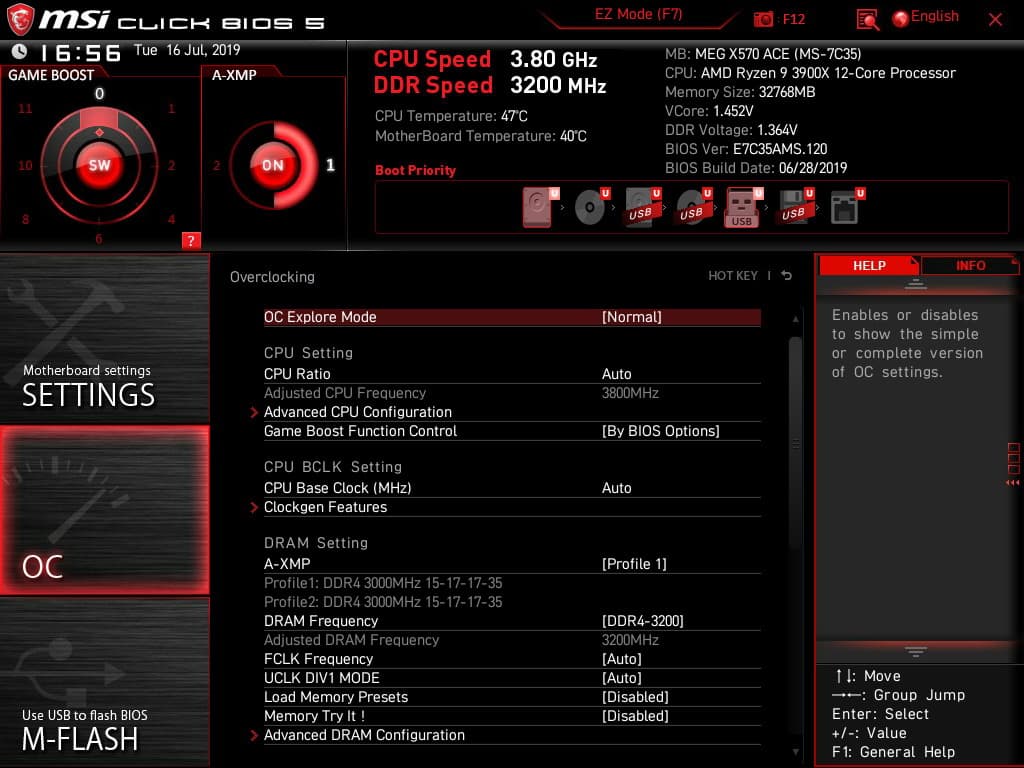Click the help panel bottom grip handle
The width and height of the screenshot is (1024, 768).
916,652
